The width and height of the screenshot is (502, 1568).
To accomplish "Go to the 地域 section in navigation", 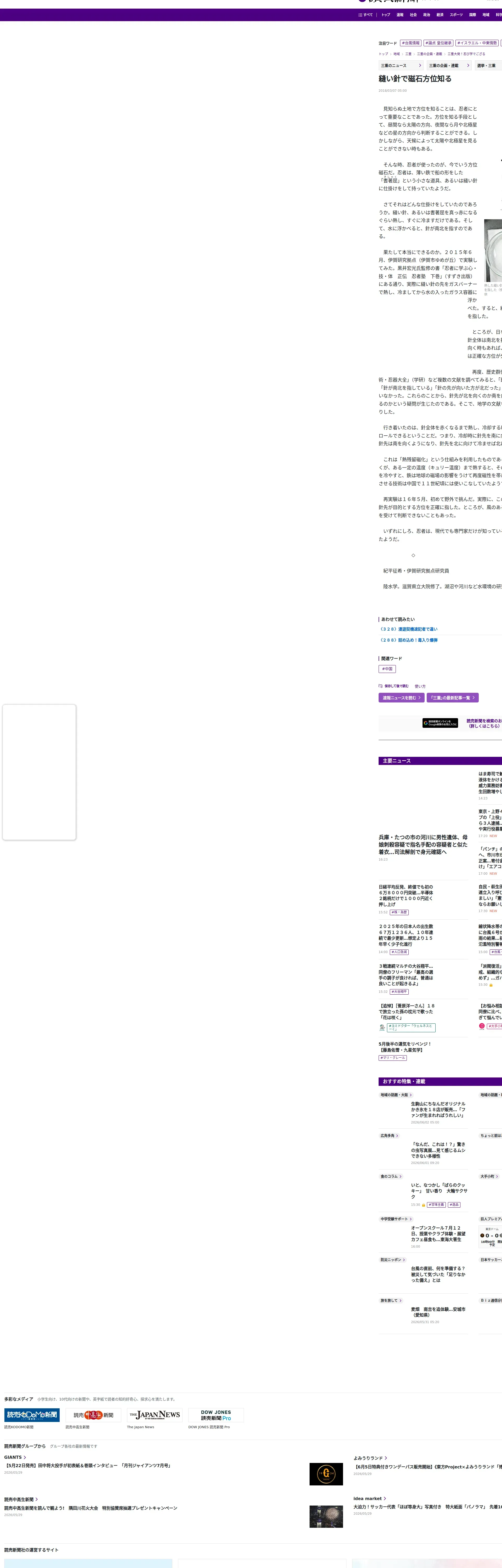I will (x=486, y=15).
